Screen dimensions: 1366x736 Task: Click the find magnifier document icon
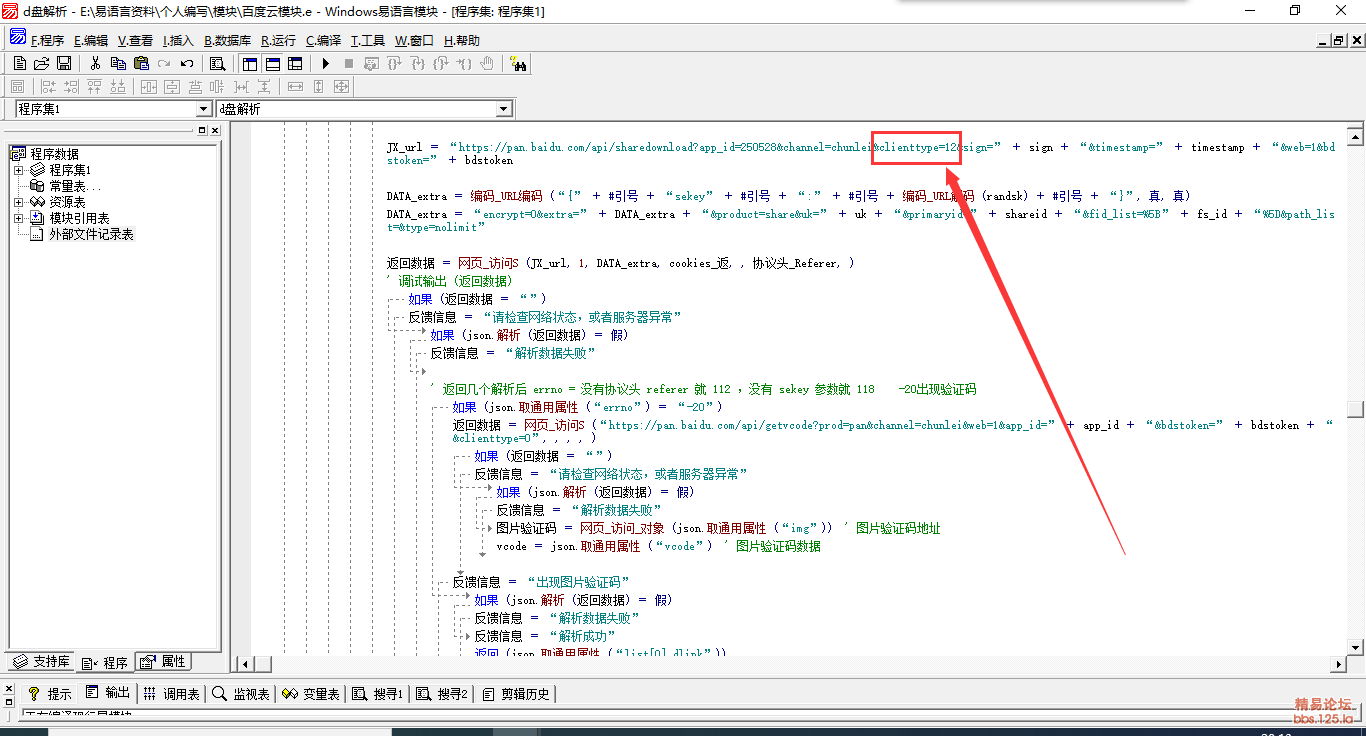[x=217, y=63]
